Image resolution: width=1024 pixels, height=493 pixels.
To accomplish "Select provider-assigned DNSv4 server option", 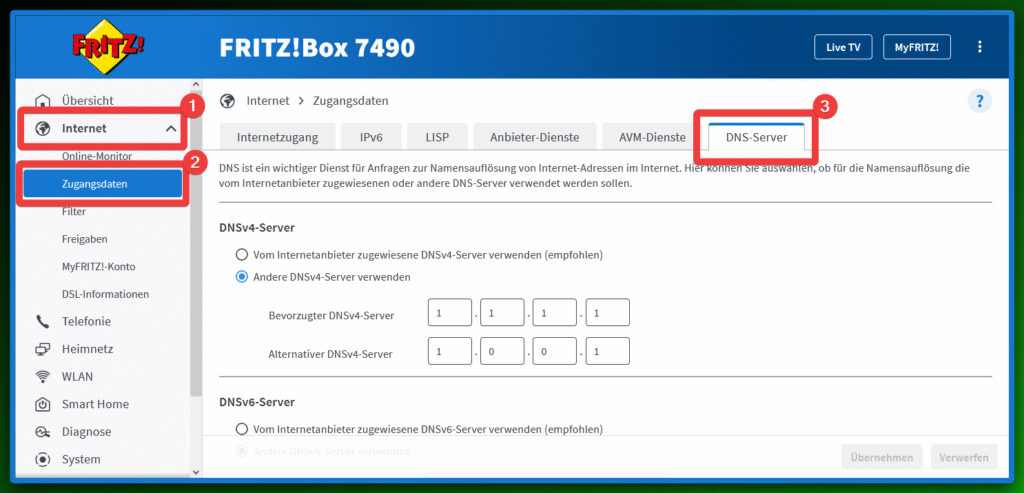I will (241, 255).
